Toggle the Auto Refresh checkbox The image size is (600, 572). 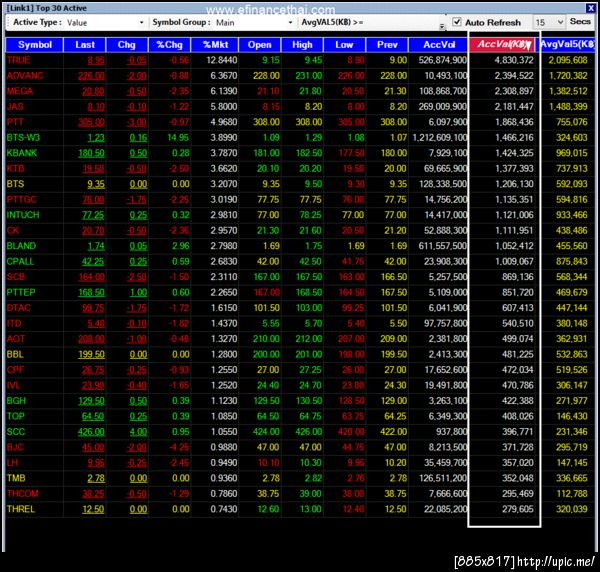(x=457, y=22)
